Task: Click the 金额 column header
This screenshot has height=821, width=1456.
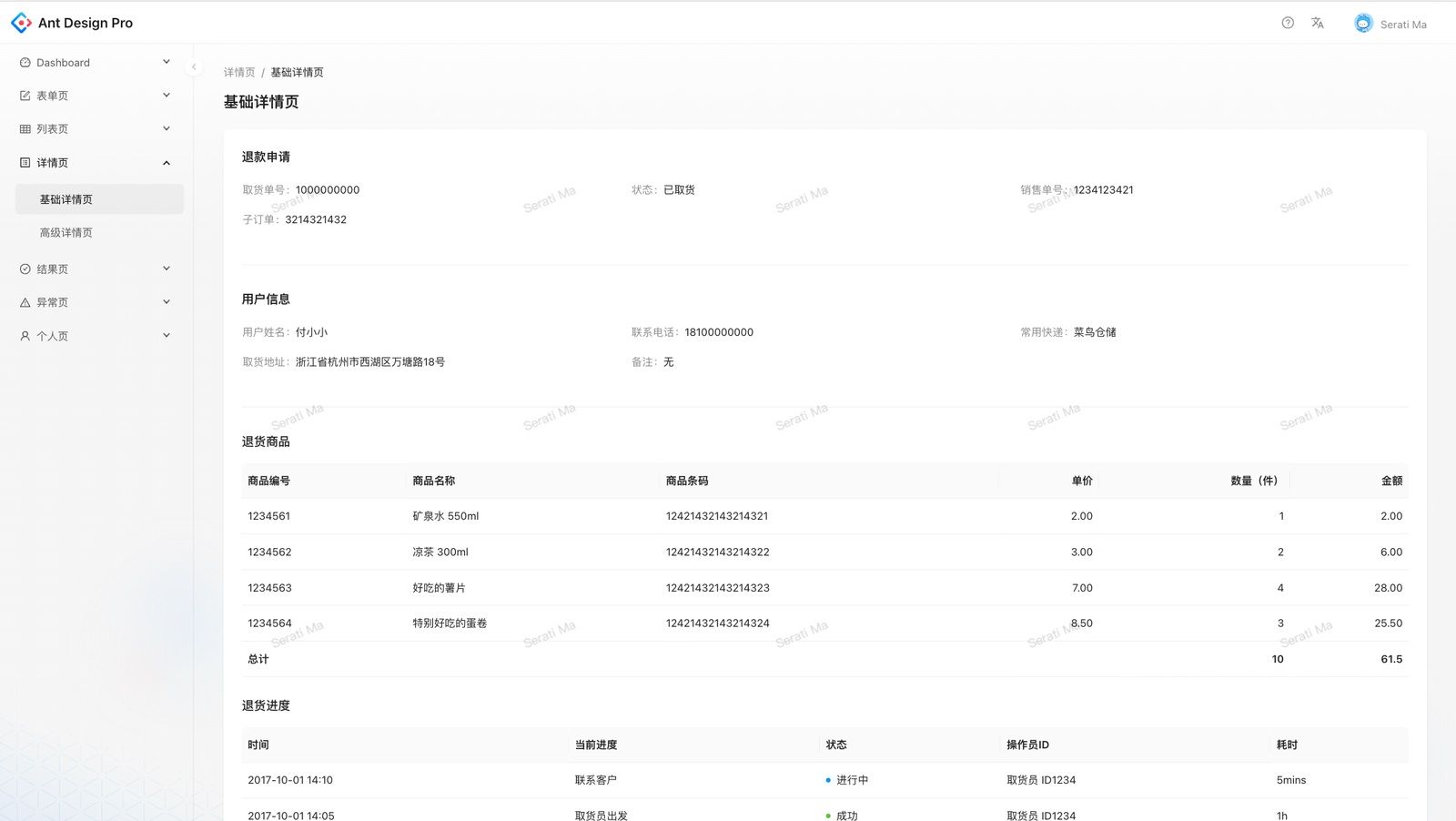Action: pyautogui.click(x=1391, y=481)
